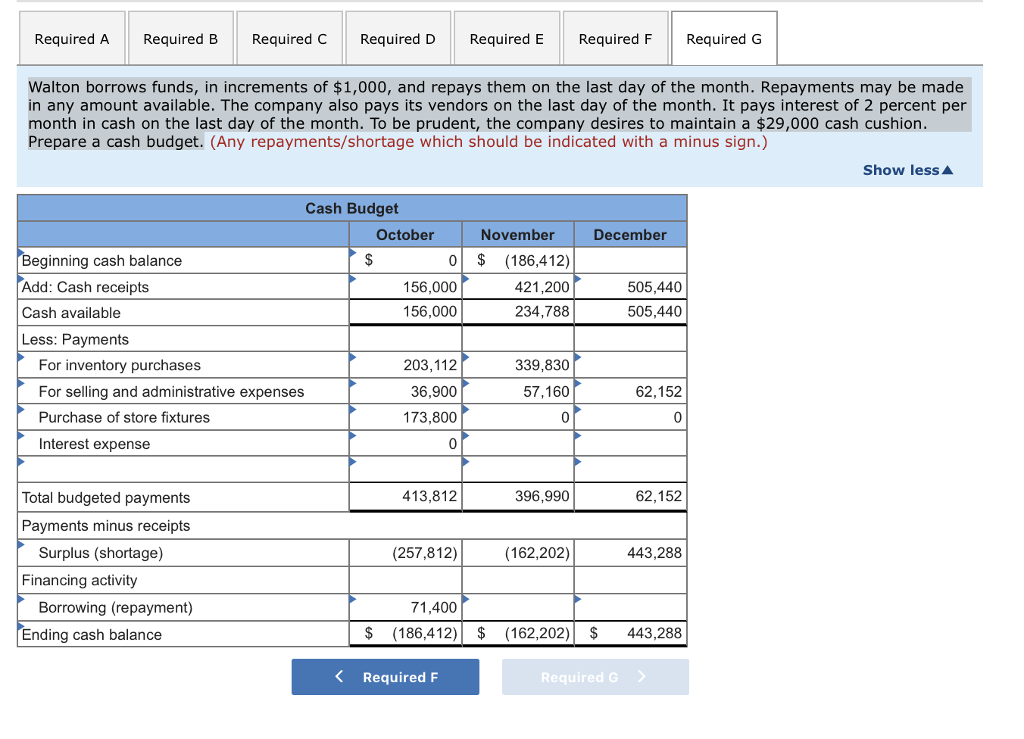Screen dimensions: 1024x739
Task: Click empty December beginning cash balance cell
Action: [x=630, y=260]
